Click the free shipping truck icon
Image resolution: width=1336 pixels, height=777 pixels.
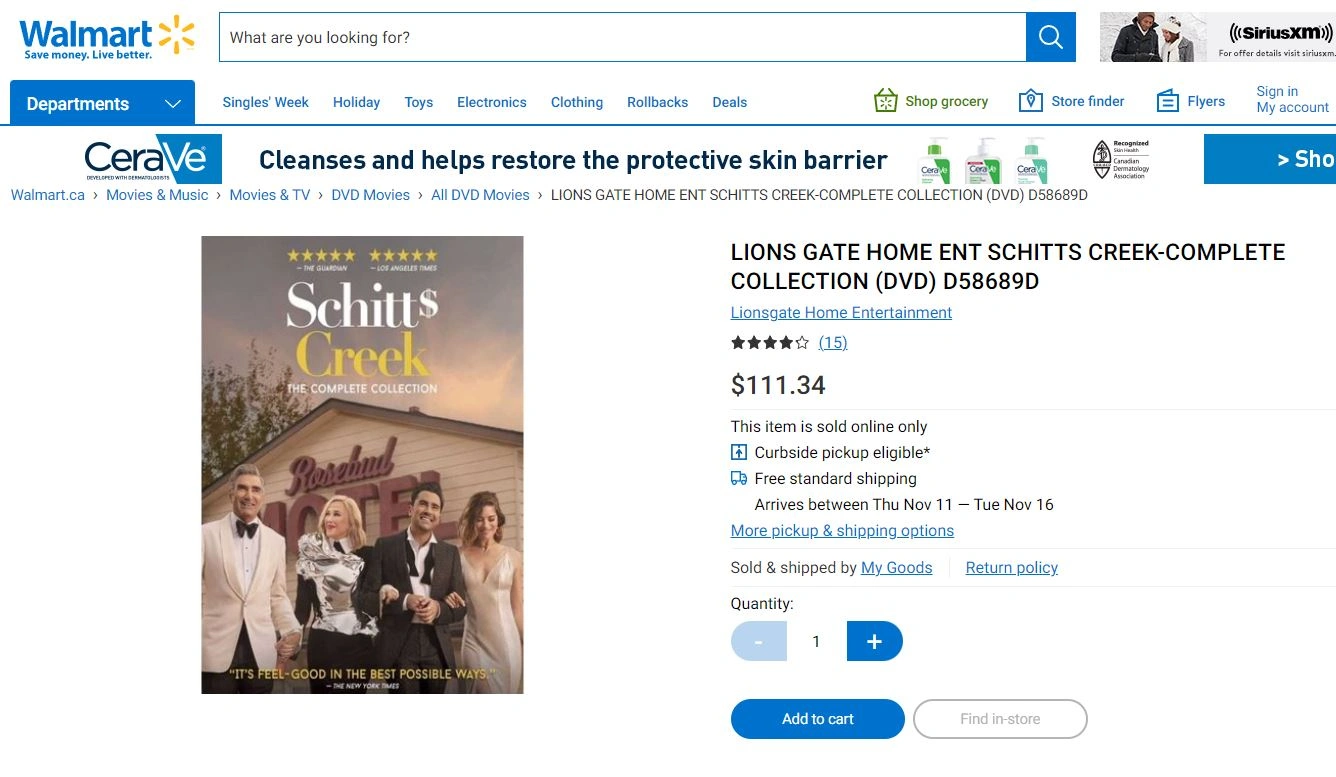739,478
